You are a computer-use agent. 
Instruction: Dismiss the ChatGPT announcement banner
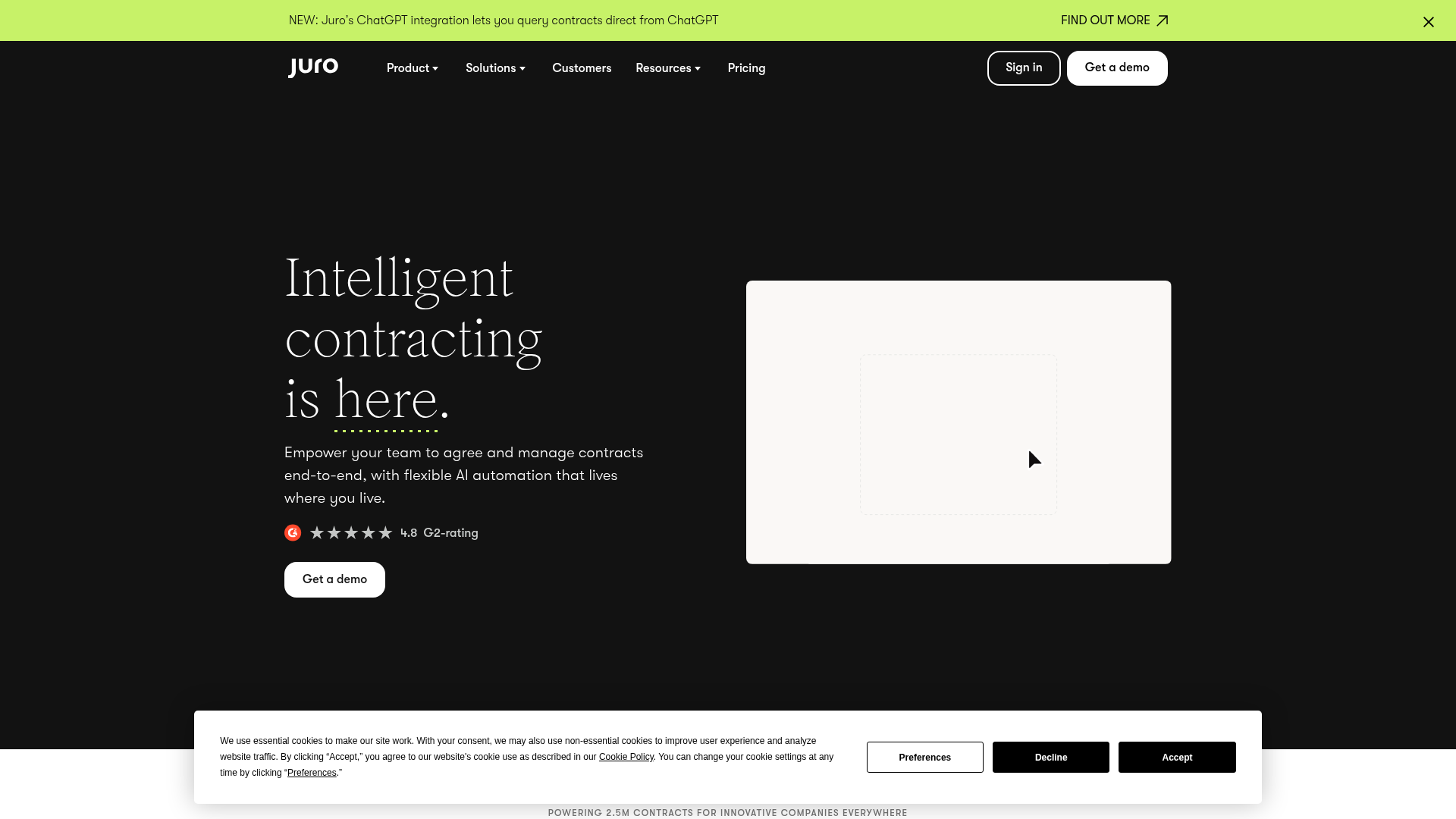(x=1429, y=22)
